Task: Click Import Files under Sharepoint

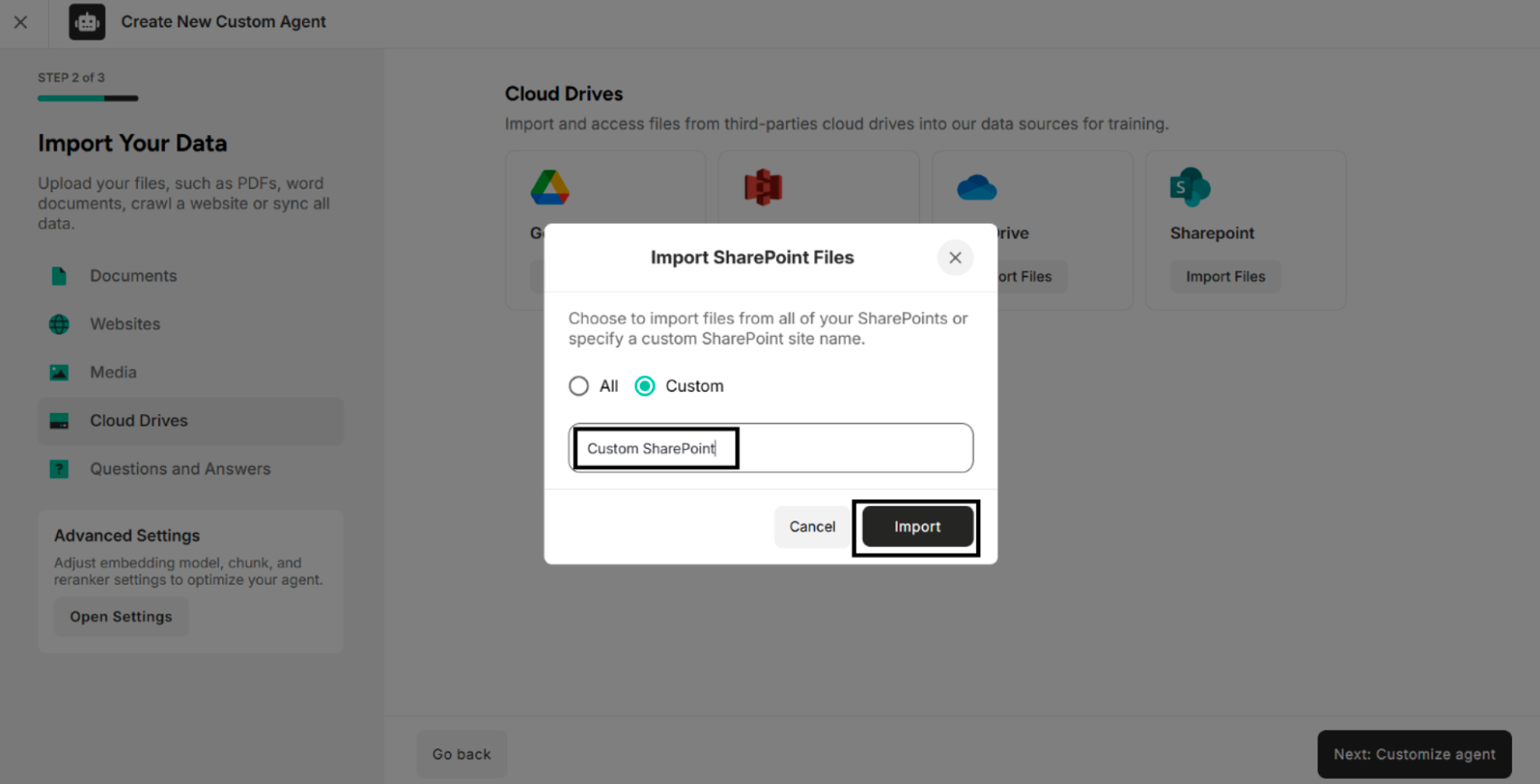Action: 1225,276
